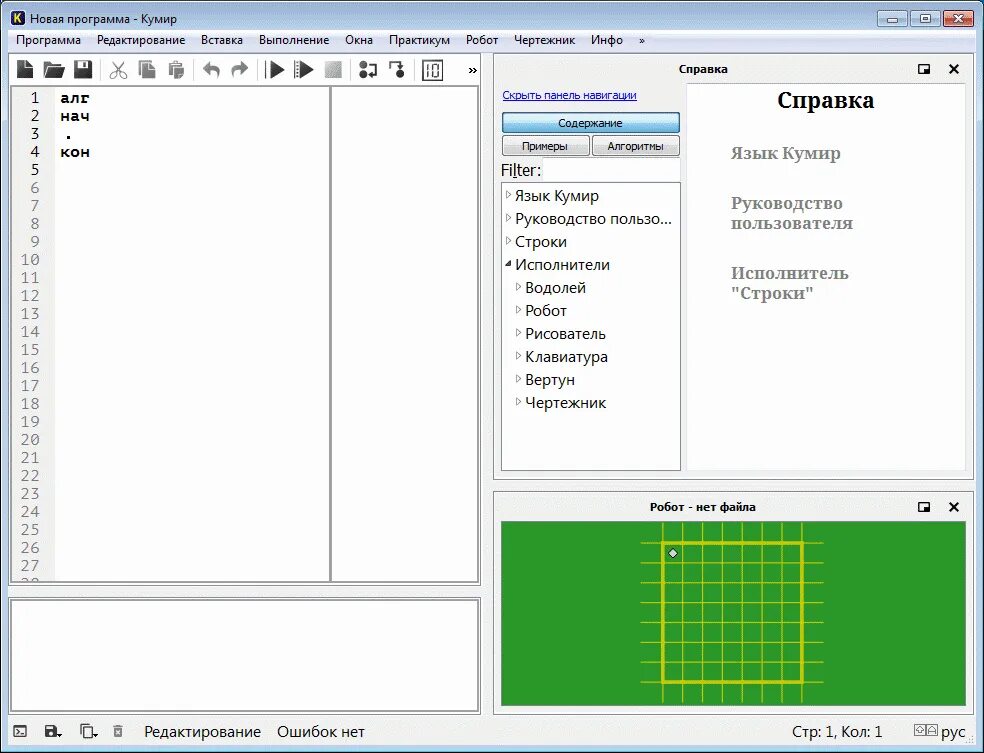The width and height of the screenshot is (984, 753).
Task: Redo the last edit
Action: 240,70
